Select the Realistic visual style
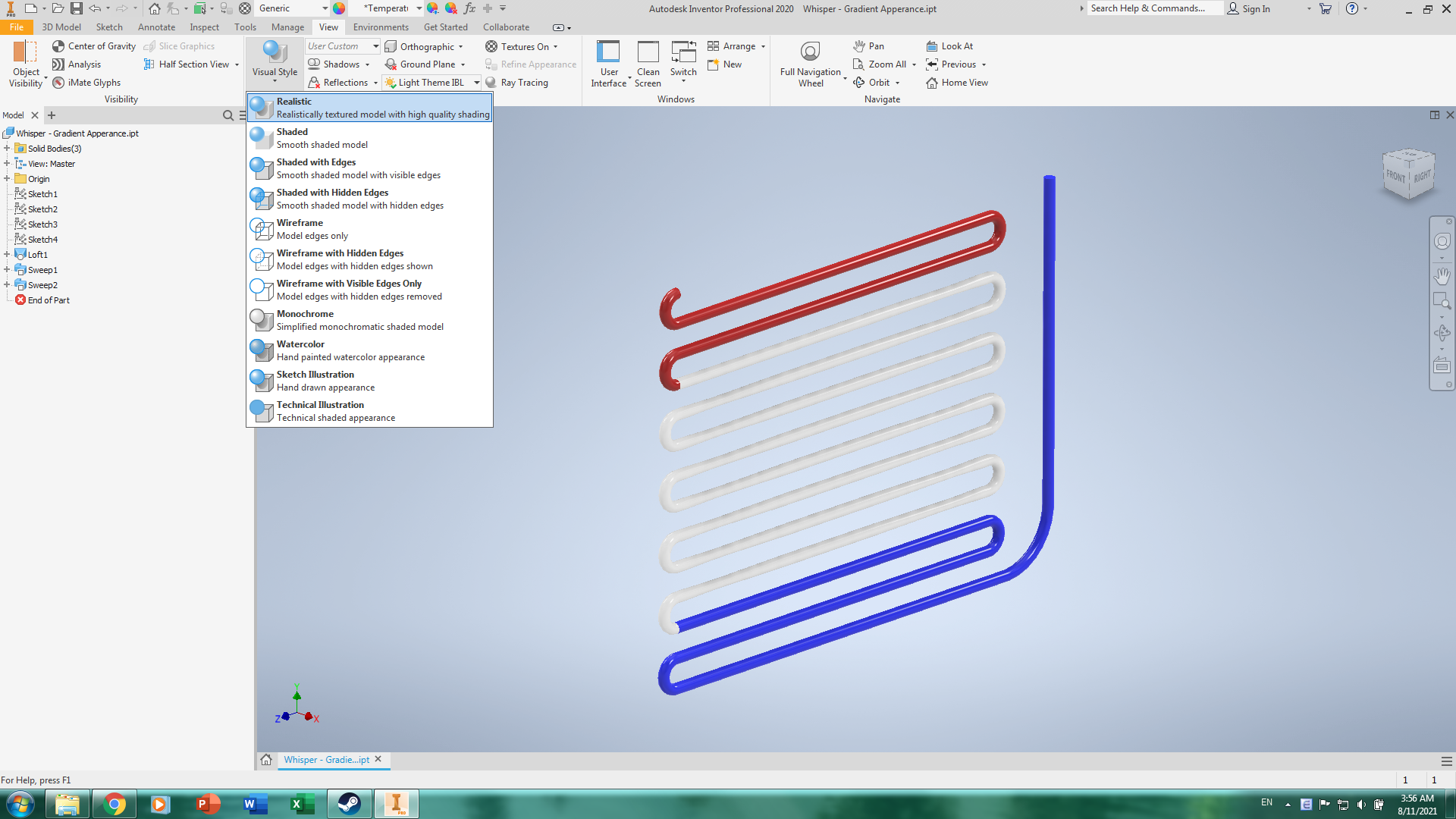Screen dimensions: 1456x819 (x=370, y=108)
